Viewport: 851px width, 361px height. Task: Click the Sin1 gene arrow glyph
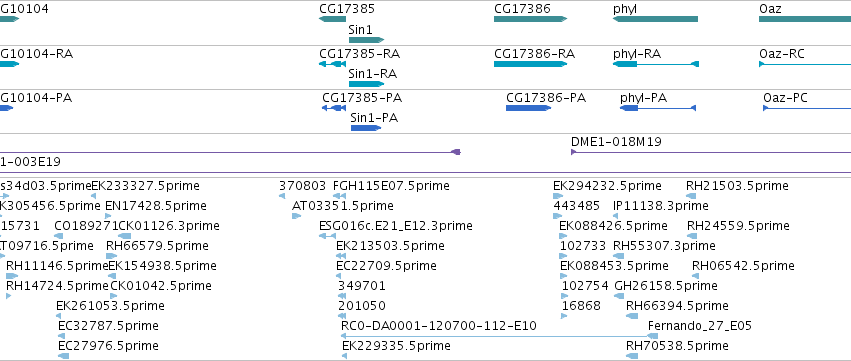(366, 40)
